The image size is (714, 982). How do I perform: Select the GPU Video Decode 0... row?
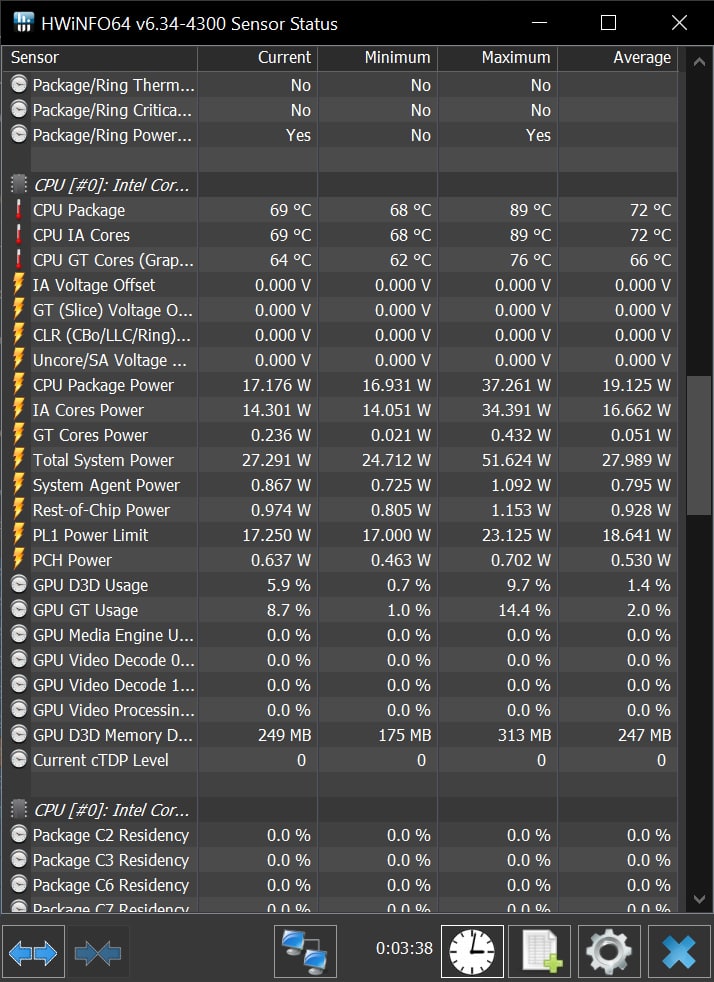click(x=113, y=660)
